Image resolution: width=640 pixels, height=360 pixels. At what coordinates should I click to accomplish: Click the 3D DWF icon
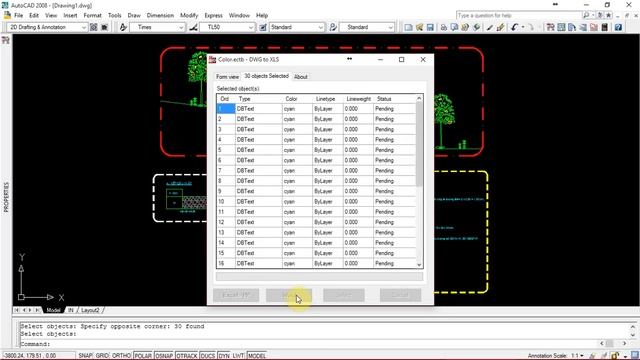point(476,27)
